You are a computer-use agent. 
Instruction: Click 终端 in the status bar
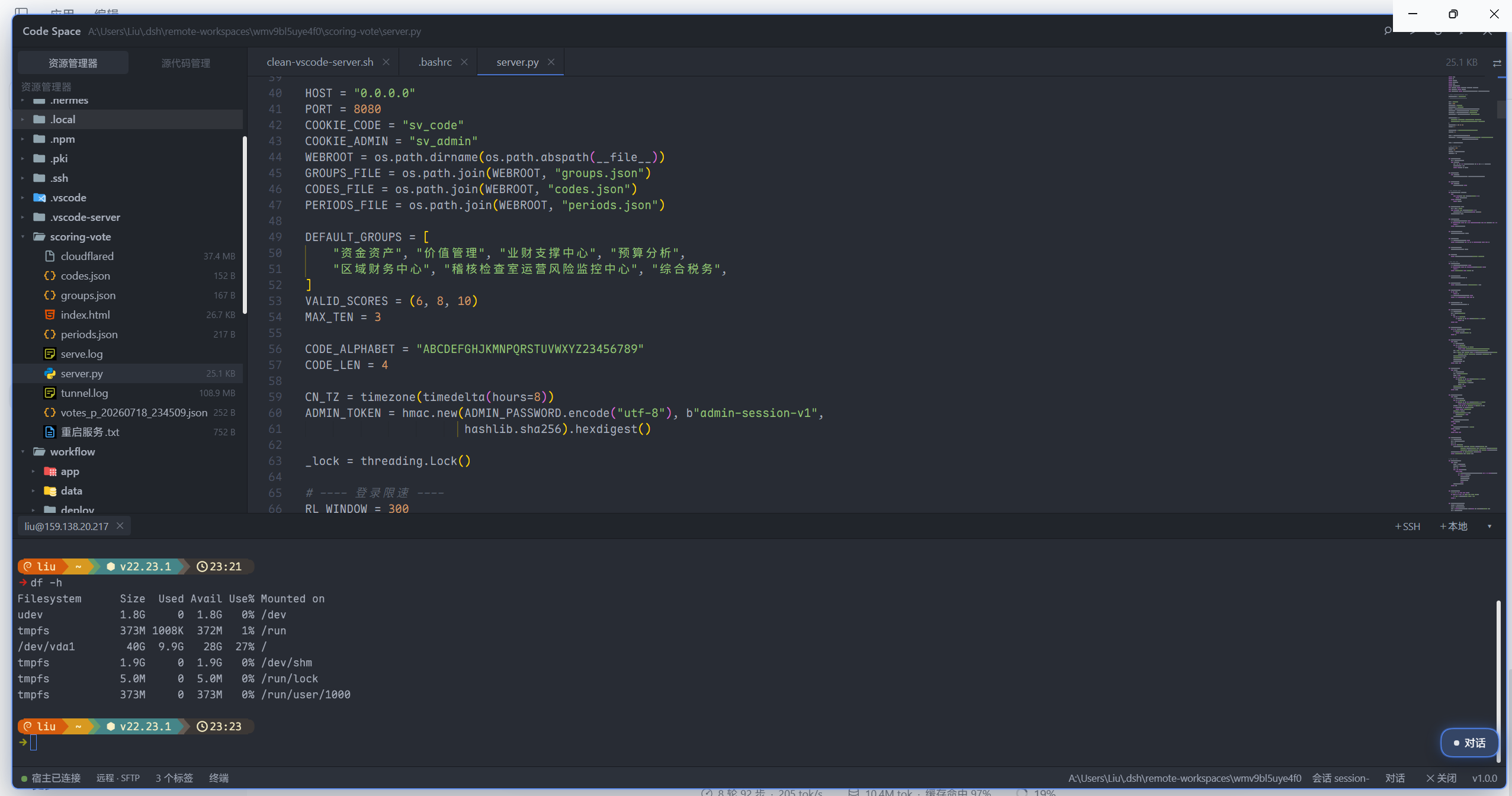219,778
